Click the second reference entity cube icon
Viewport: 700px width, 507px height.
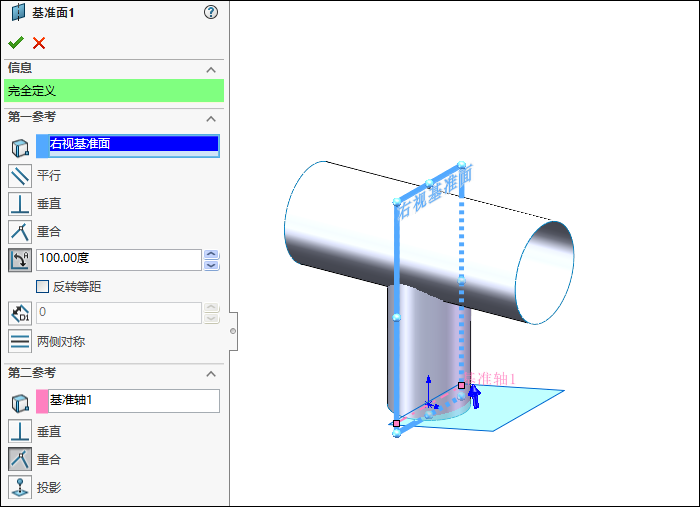(x=20, y=403)
